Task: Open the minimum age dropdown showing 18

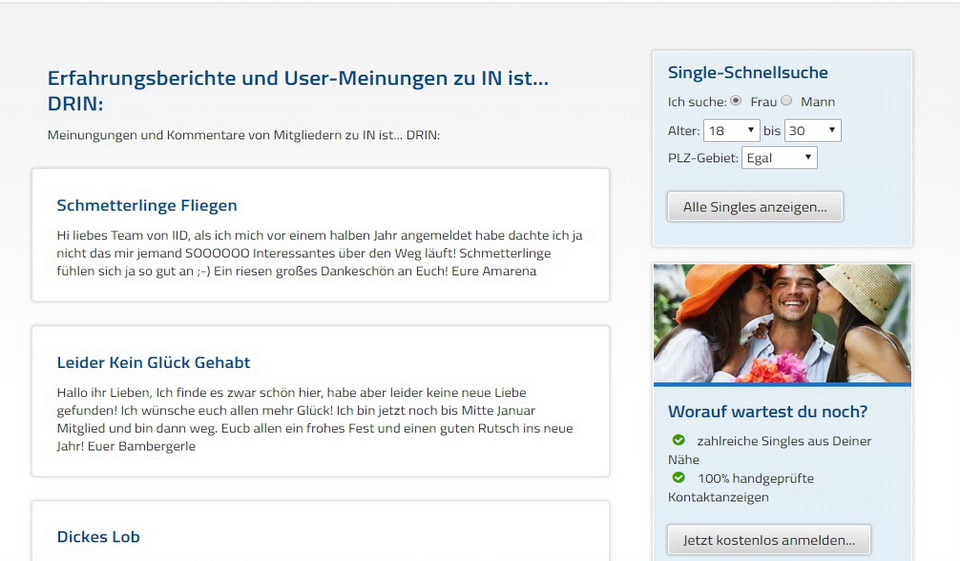Action: click(x=732, y=131)
